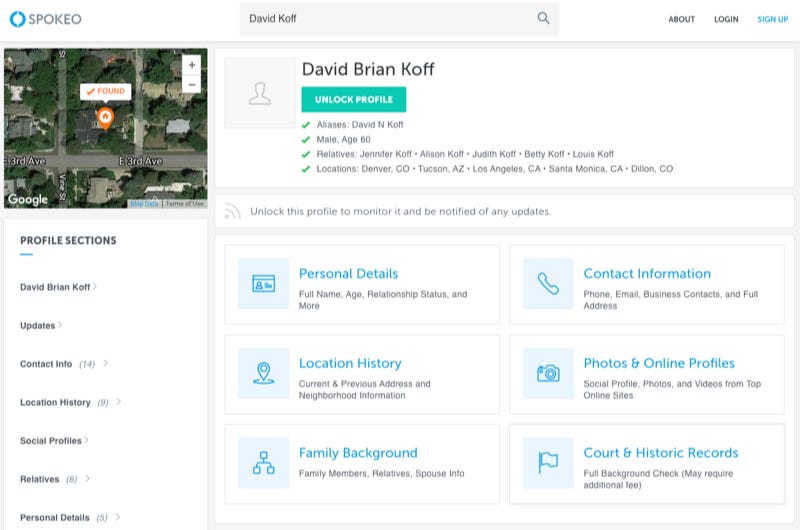The image size is (800, 530).
Task: Click the Court Records flag icon
Action: 548,463
